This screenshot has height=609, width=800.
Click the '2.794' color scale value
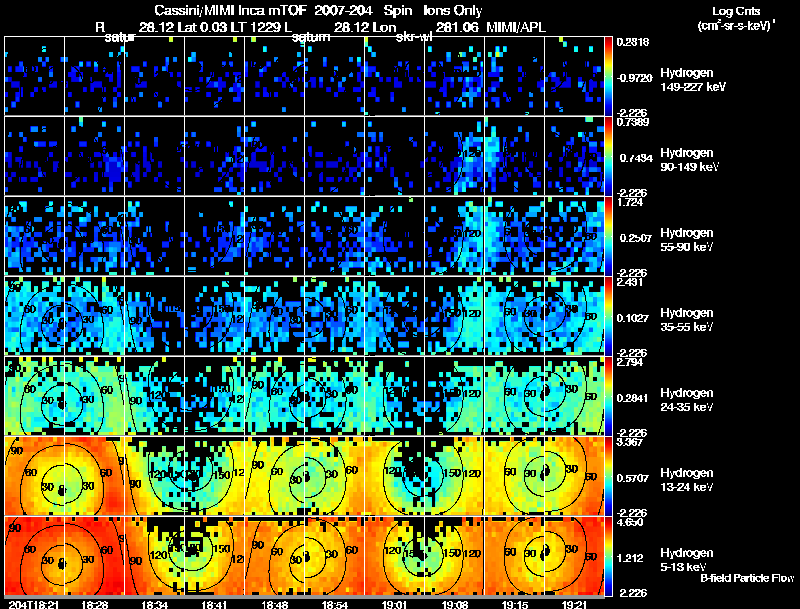[x=630, y=362]
